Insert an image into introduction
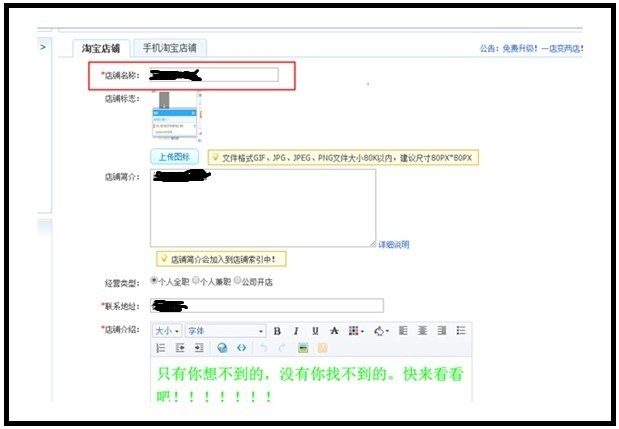Viewport: 619px width, 429px height. click(303, 348)
